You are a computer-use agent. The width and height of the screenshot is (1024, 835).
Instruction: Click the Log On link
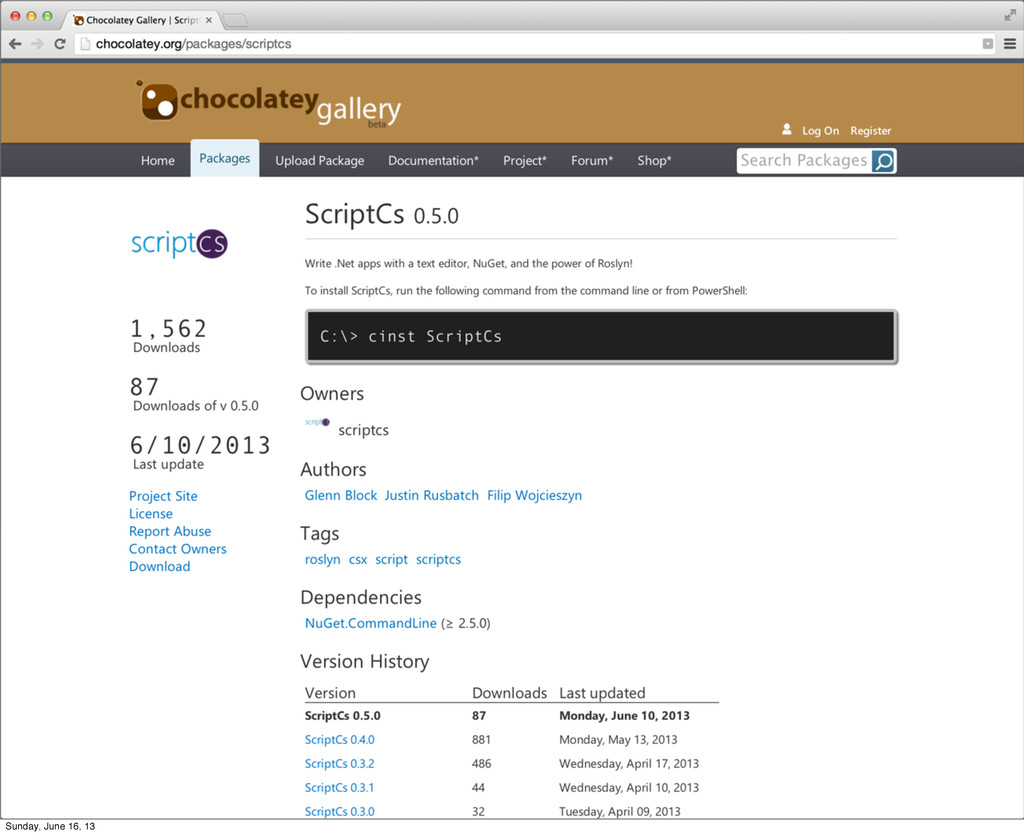tap(820, 131)
